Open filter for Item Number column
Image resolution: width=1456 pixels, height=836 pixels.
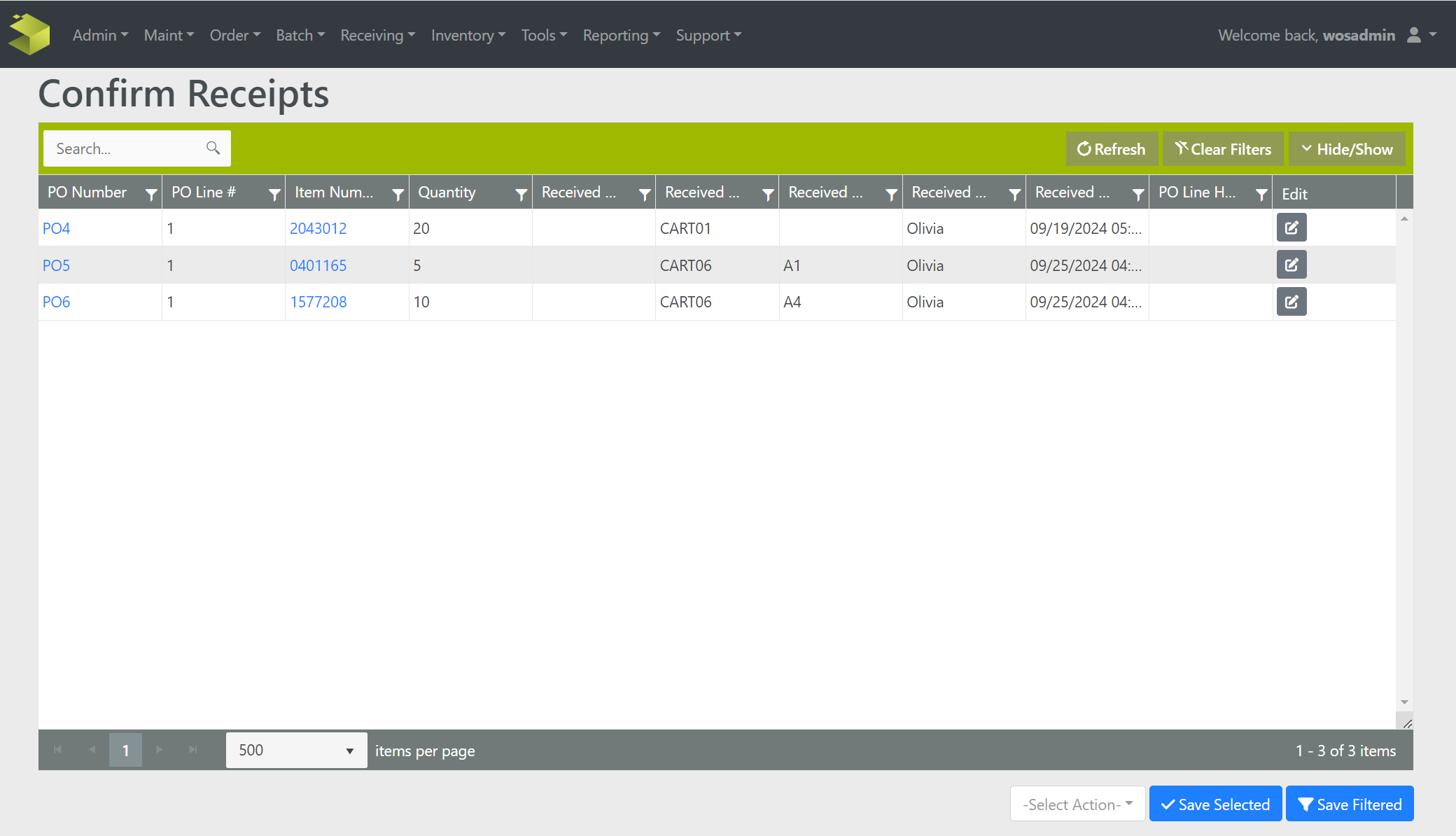pyautogui.click(x=398, y=195)
